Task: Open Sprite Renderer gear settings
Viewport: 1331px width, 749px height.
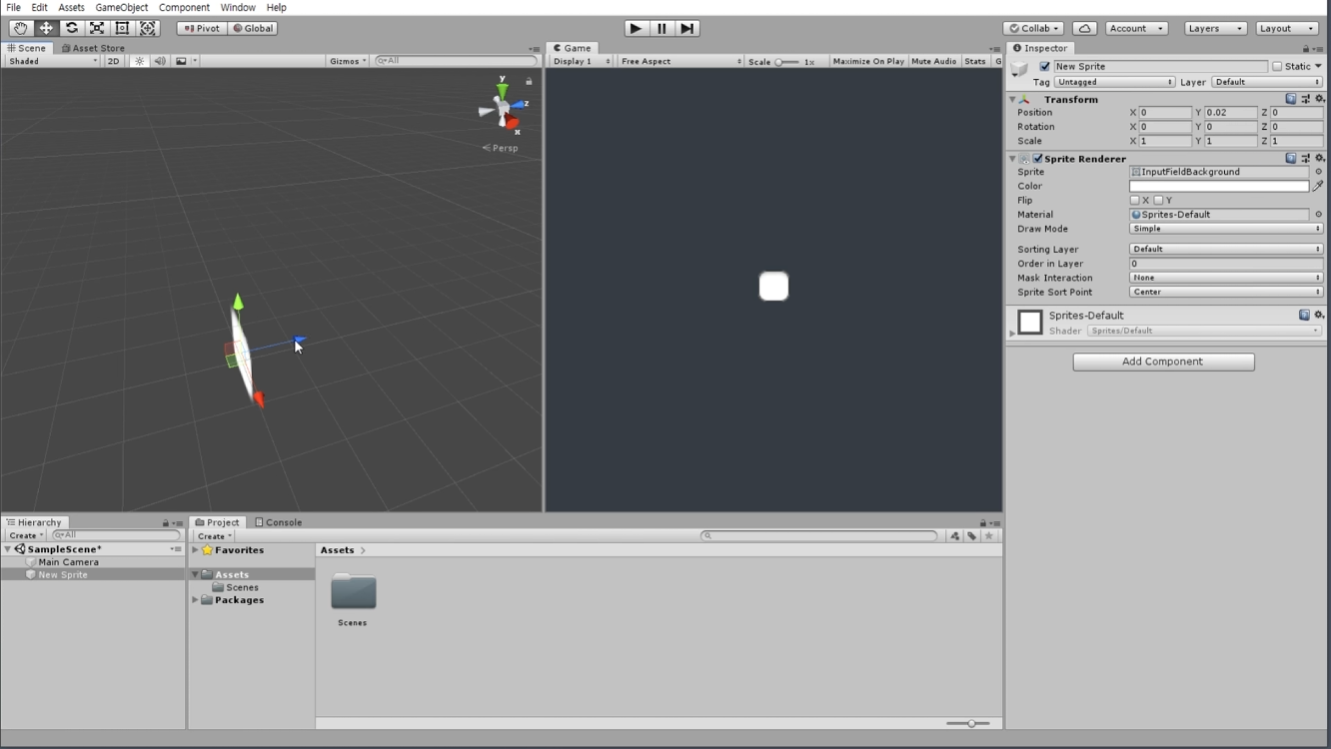Action: pos(1320,158)
